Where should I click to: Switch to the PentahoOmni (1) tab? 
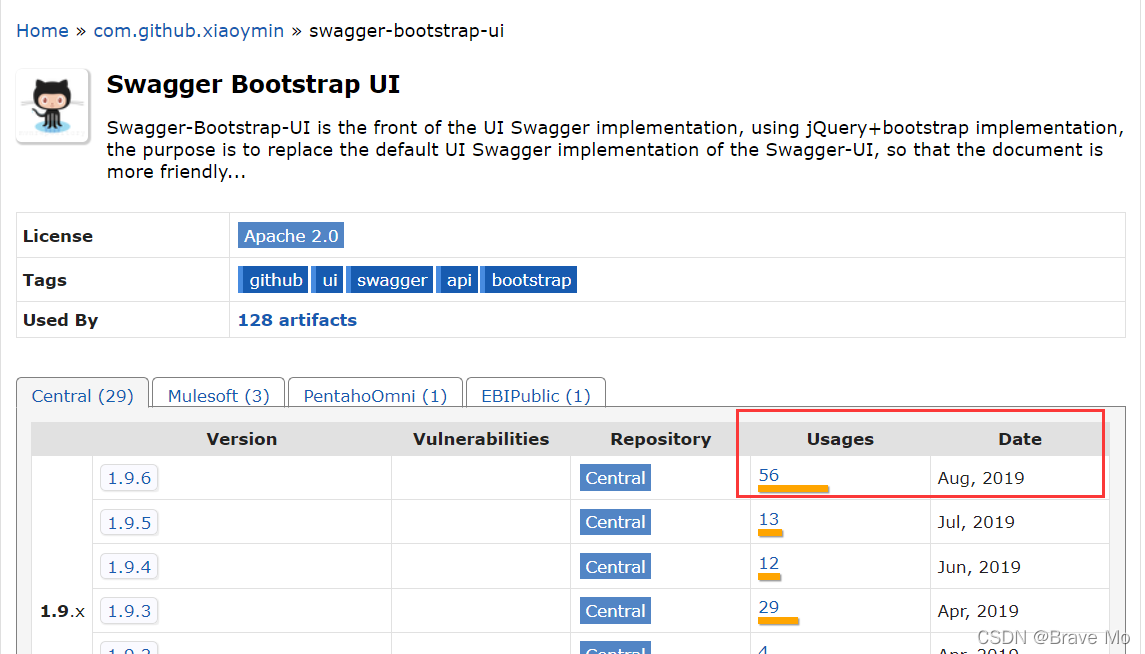(375, 396)
